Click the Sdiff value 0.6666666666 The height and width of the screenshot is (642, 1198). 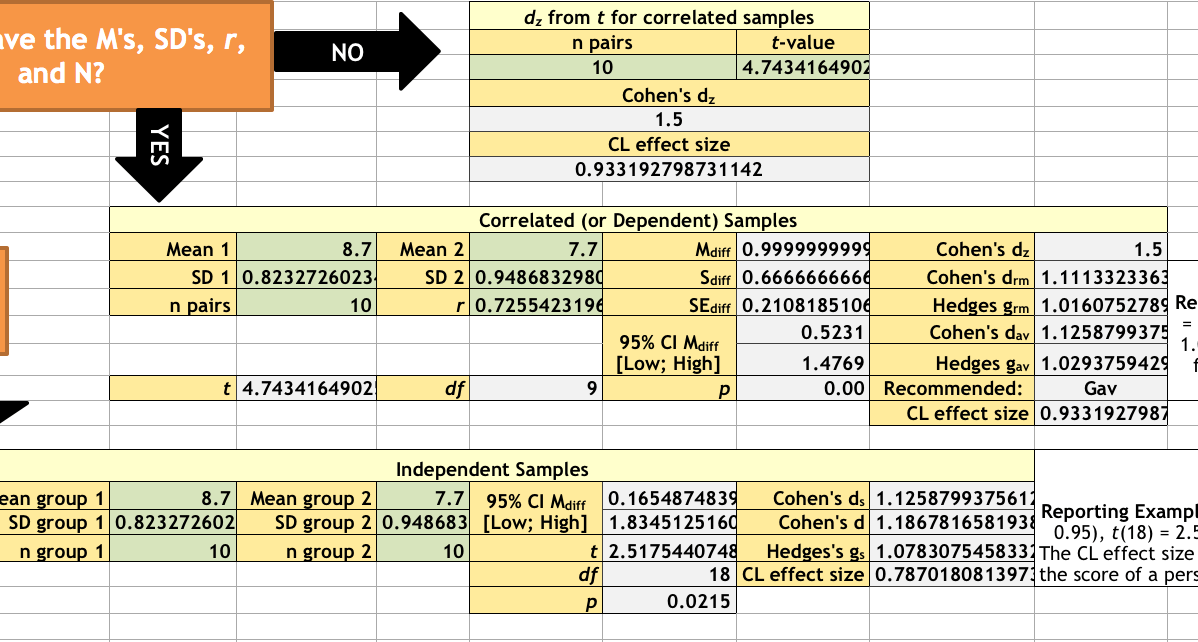point(803,277)
